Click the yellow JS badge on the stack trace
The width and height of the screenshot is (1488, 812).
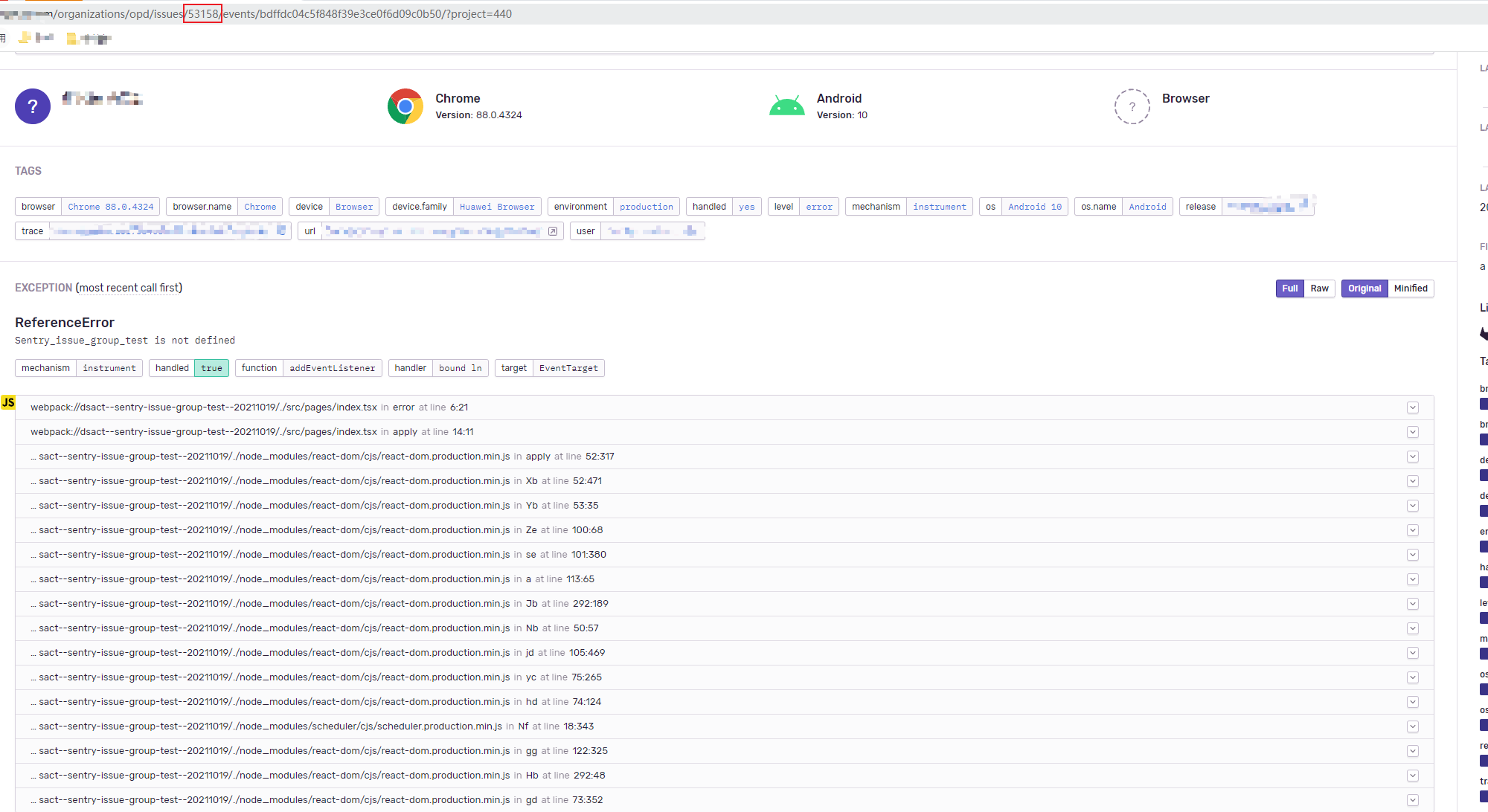click(9, 402)
